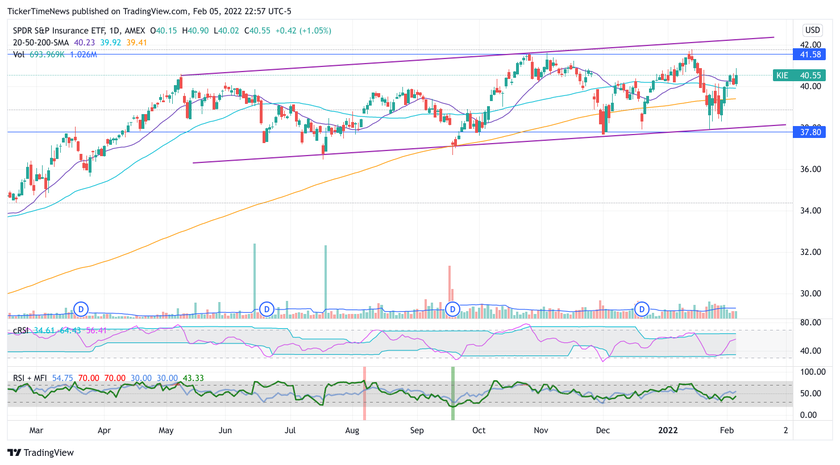Image resolution: width=840 pixels, height=465 pixels.
Task: Click the Aug label on time axis
Action: pyautogui.click(x=351, y=430)
